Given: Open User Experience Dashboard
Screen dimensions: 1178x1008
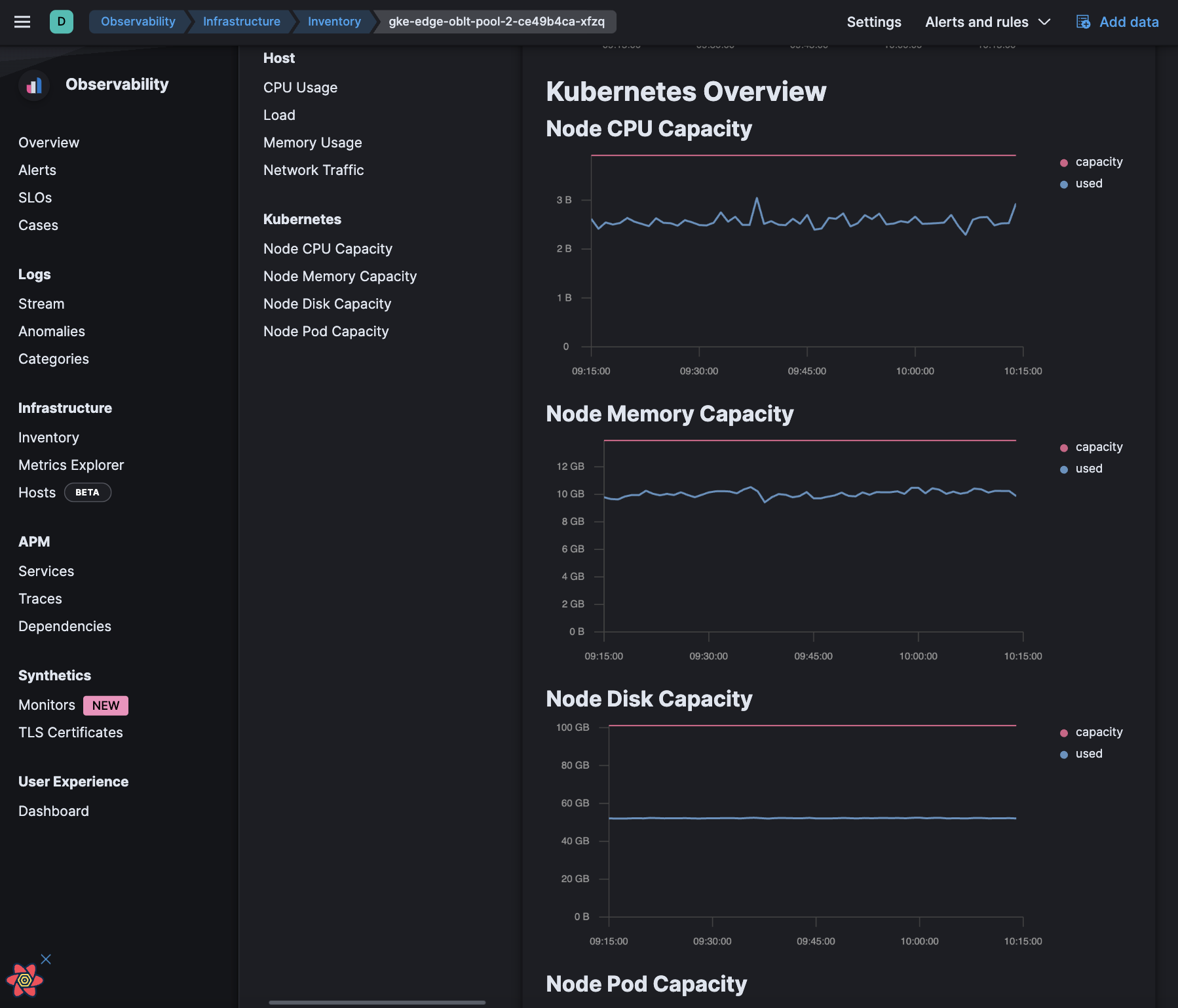Looking at the screenshot, I should point(54,811).
